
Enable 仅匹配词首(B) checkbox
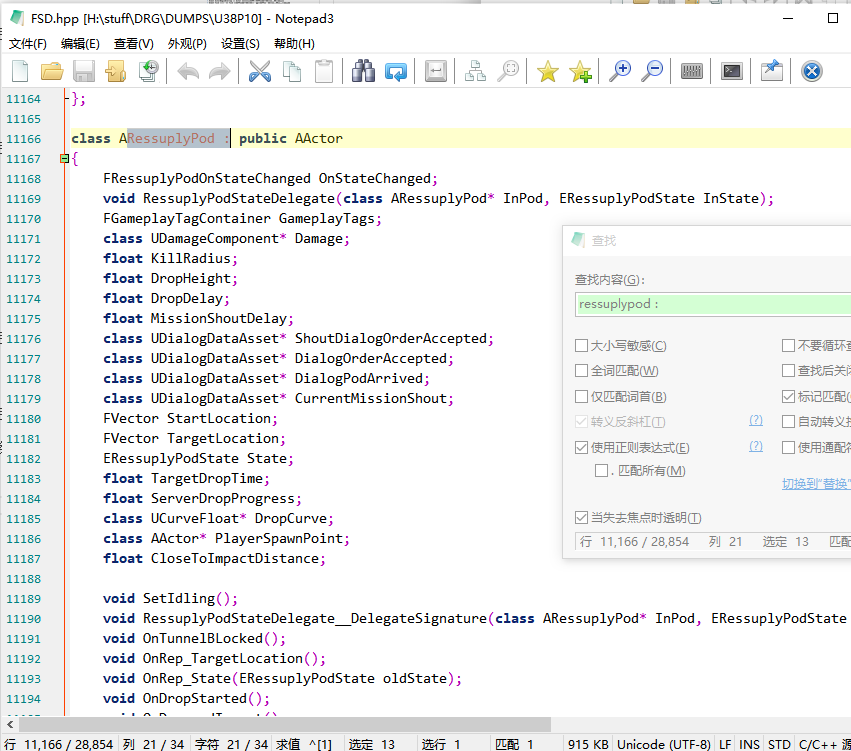pyautogui.click(x=581, y=397)
